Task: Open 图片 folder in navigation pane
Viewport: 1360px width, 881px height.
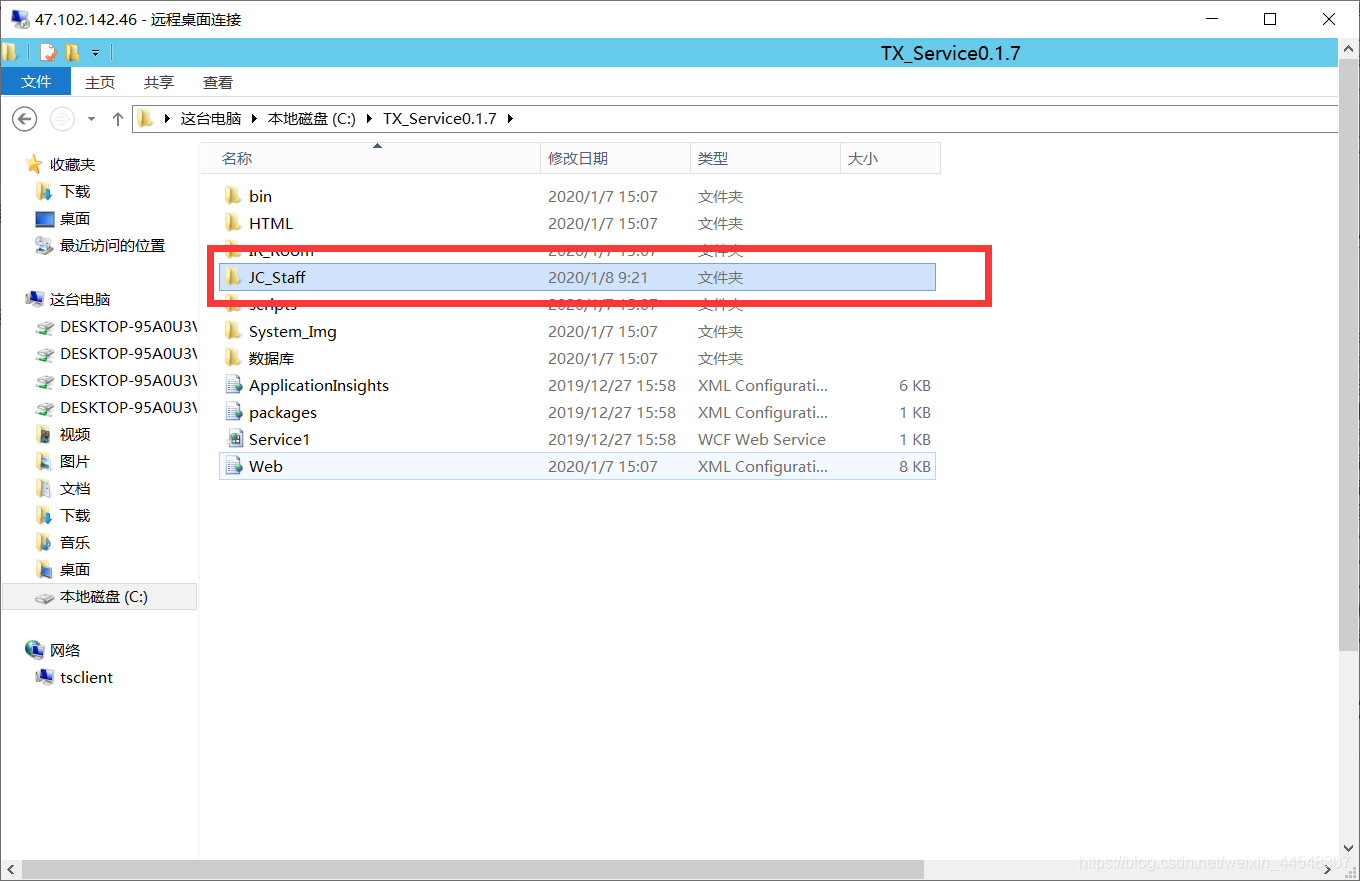Action: point(75,461)
